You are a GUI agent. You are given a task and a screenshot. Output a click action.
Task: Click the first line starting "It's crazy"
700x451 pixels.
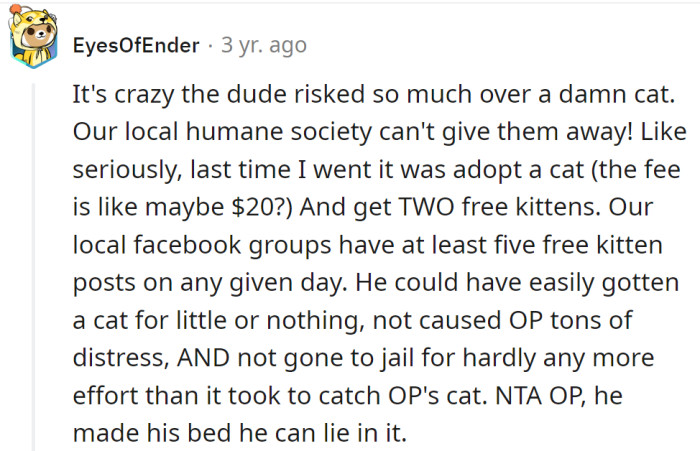pyautogui.click(x=374, y=95)
